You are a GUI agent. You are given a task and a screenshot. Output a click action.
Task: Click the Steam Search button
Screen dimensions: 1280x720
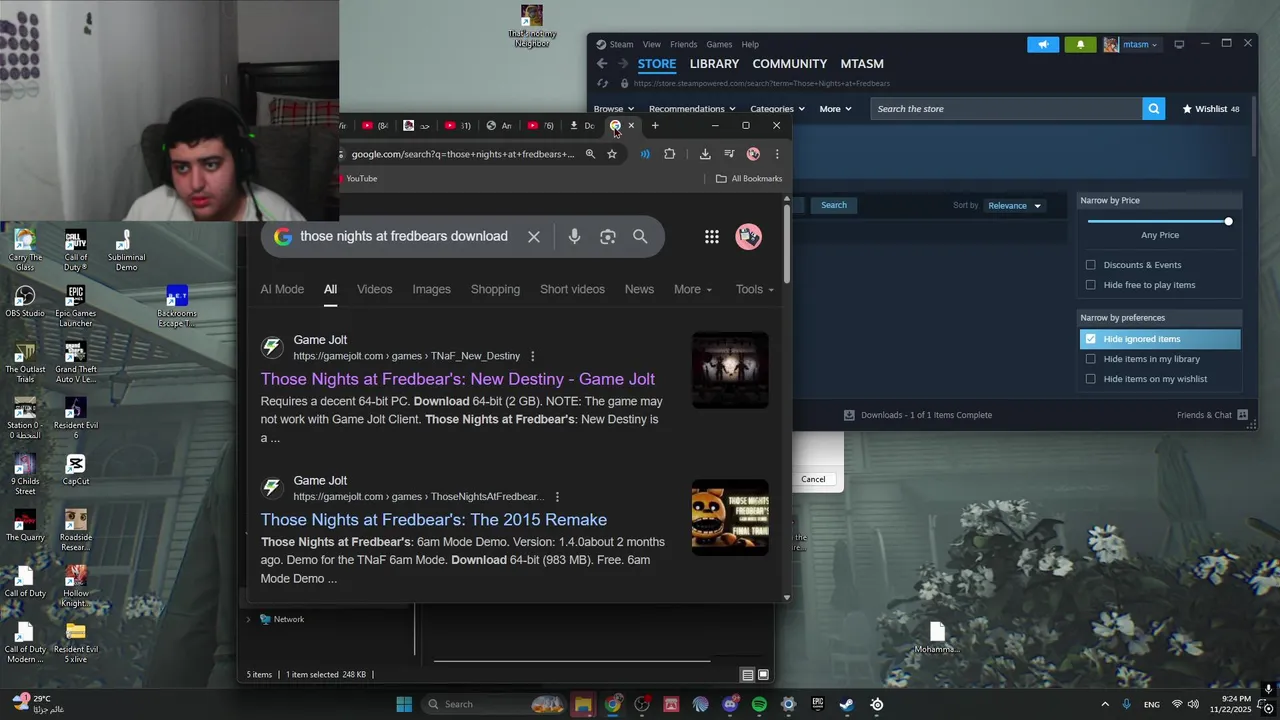(834, 205)
